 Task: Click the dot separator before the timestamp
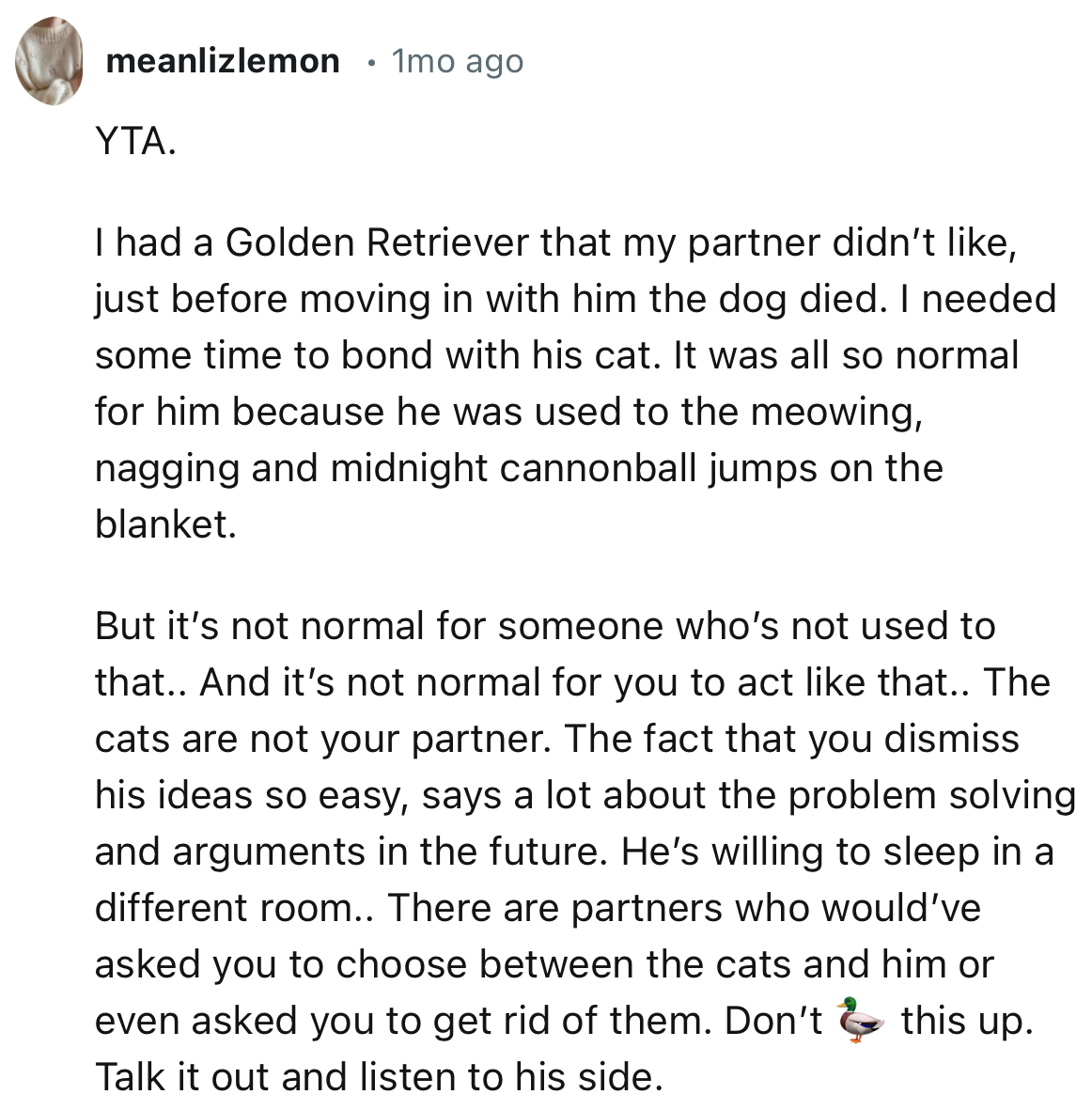[372, 63]
